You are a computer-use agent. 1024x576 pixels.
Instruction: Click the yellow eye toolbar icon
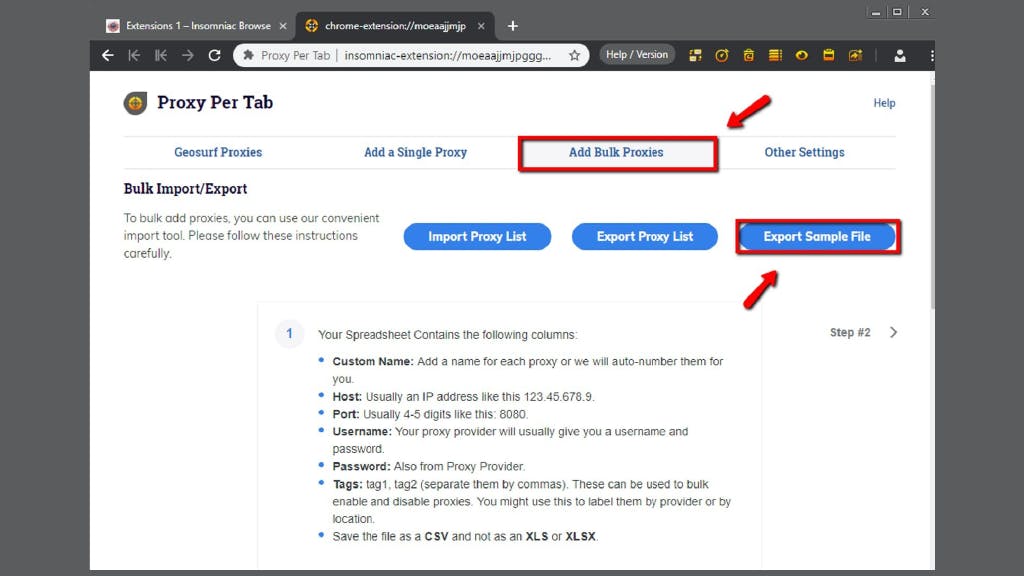tap(801, 56)
